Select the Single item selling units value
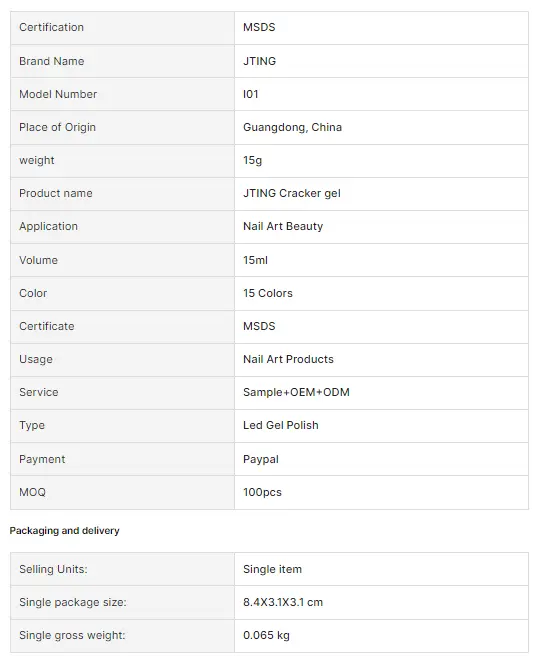Viewport: 538px width, 660px height. coord(272,569)
